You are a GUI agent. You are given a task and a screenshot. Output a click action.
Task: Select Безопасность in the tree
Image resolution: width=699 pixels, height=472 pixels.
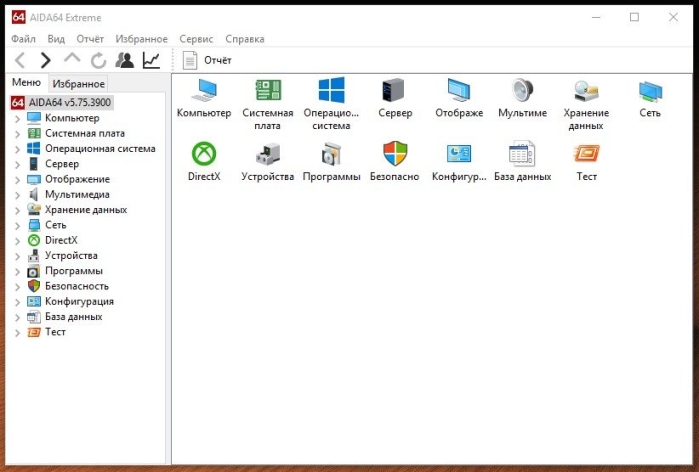coord(77,286)
